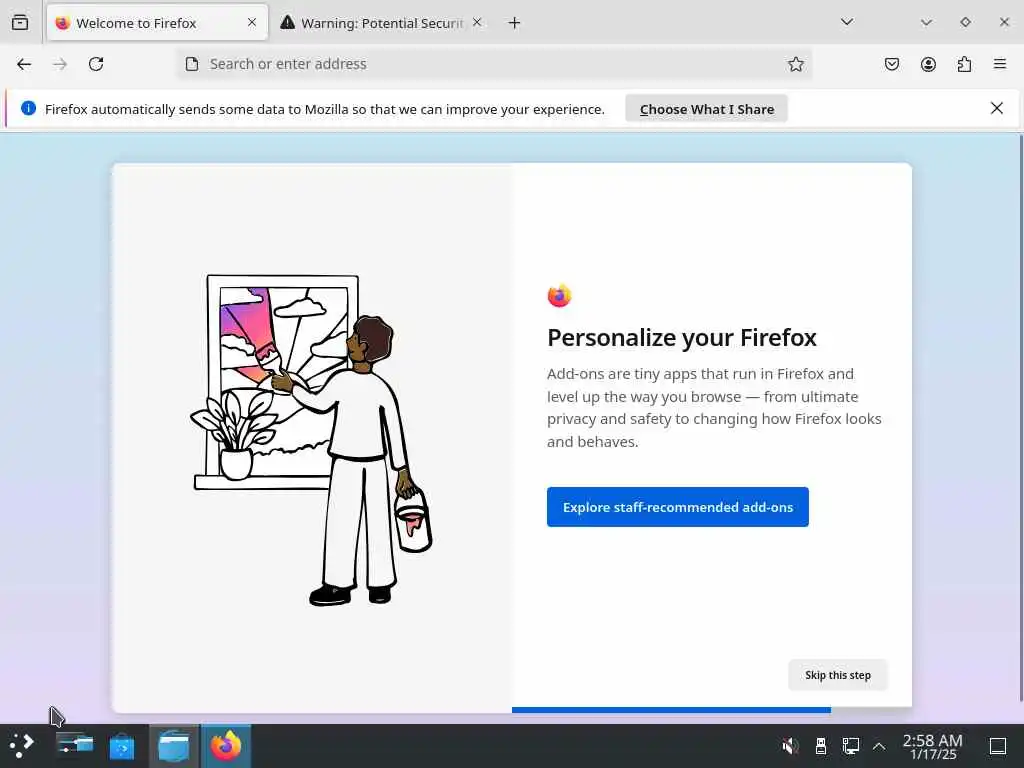Image resolution: width=1024 pixels, height=768 pixels.
Task: Click the page document icon in the address bar
Action: point(192,64)
